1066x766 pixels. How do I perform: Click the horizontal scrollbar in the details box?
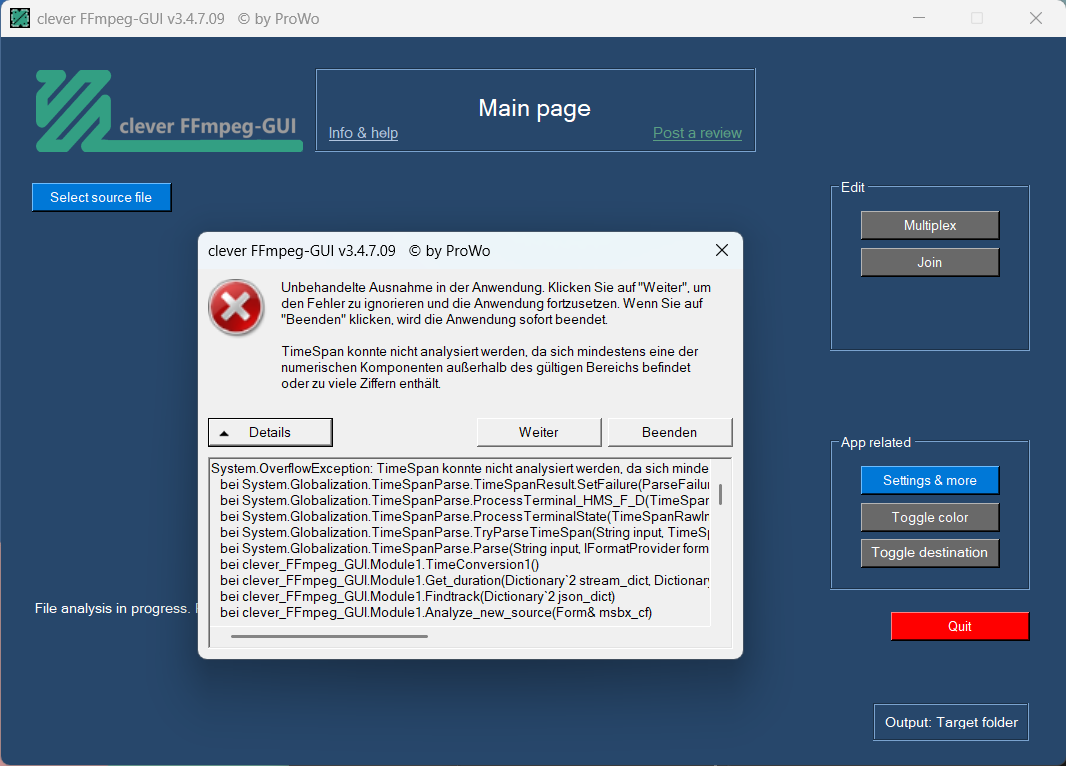coord(329,636)
